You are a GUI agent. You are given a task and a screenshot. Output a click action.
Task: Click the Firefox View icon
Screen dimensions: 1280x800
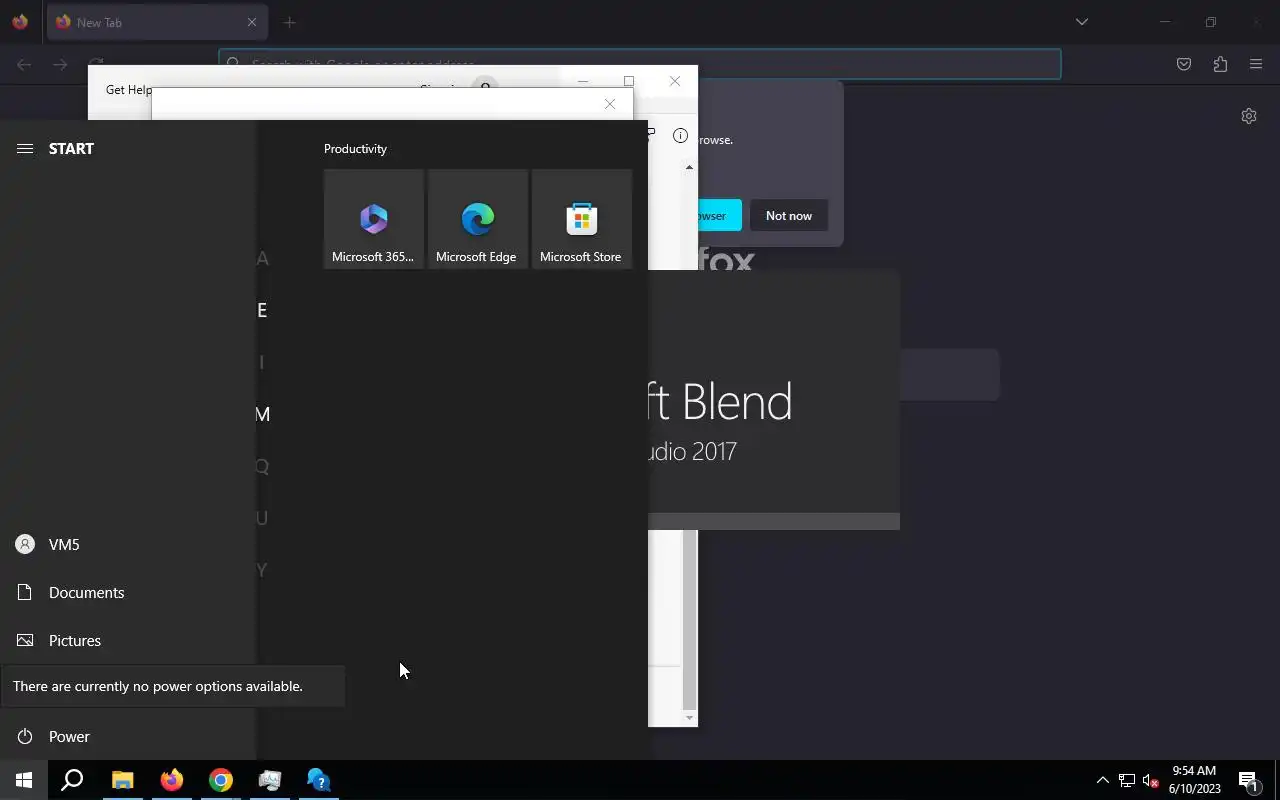[20, 22]
